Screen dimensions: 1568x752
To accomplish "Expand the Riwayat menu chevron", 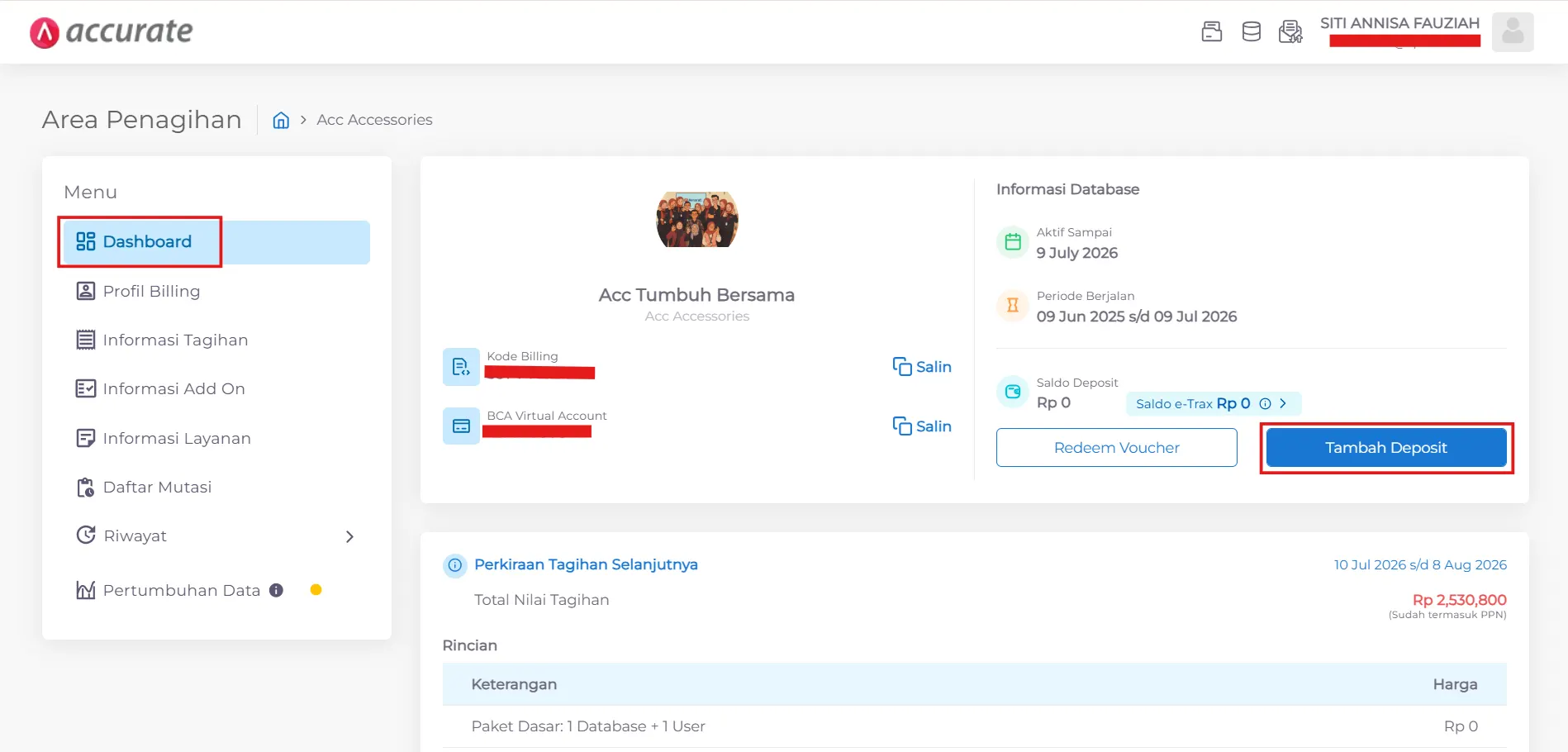I will [349, 536].
